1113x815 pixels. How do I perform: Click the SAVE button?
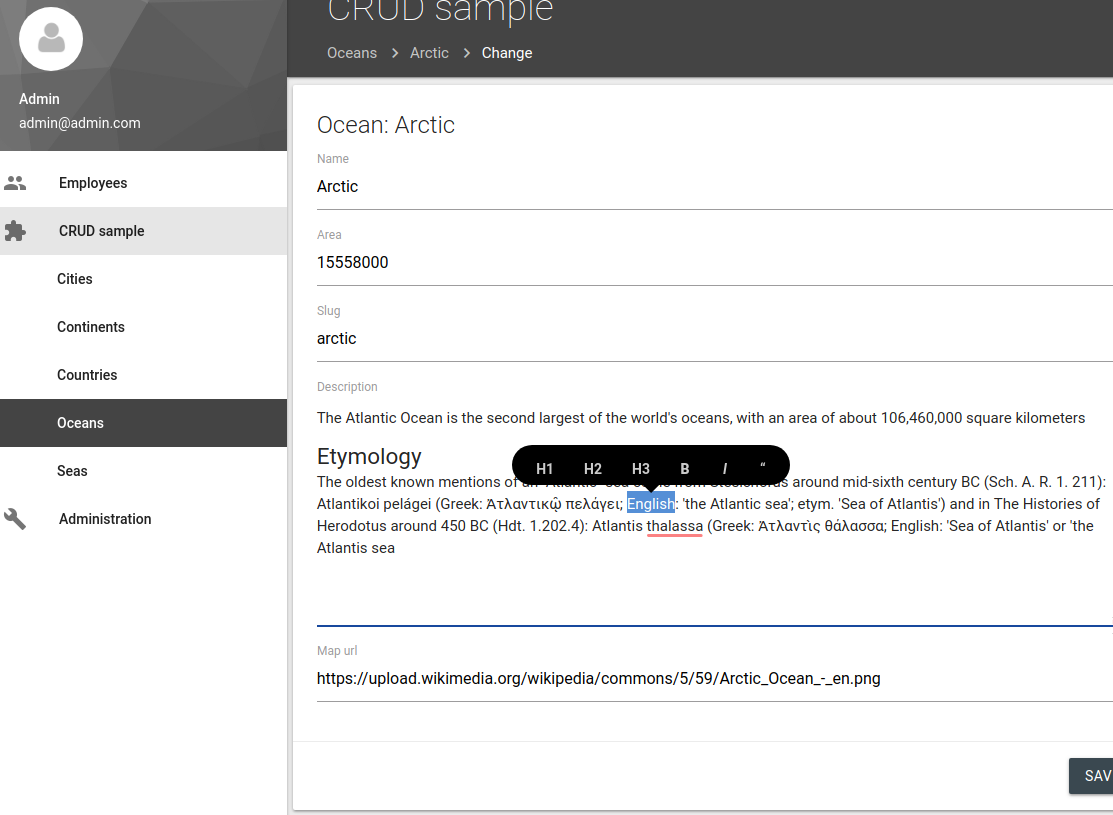1092,776
